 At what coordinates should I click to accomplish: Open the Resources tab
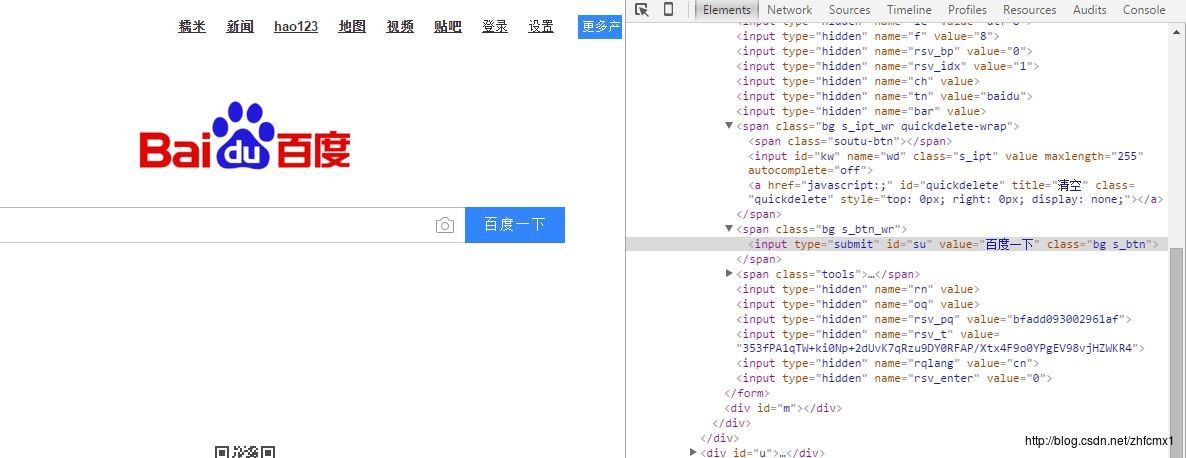[1029, 10]
